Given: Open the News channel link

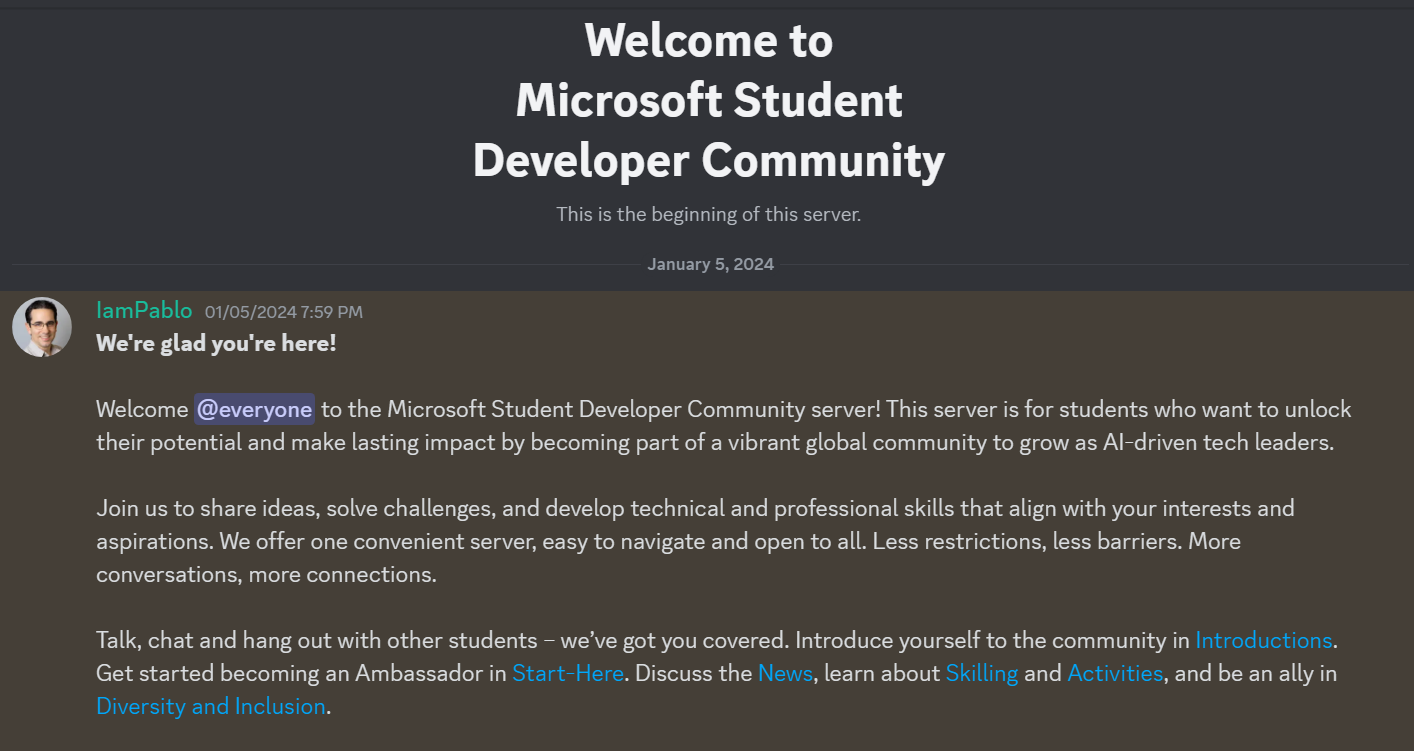Looking at the screenshot, I should [x=785, y=673].
